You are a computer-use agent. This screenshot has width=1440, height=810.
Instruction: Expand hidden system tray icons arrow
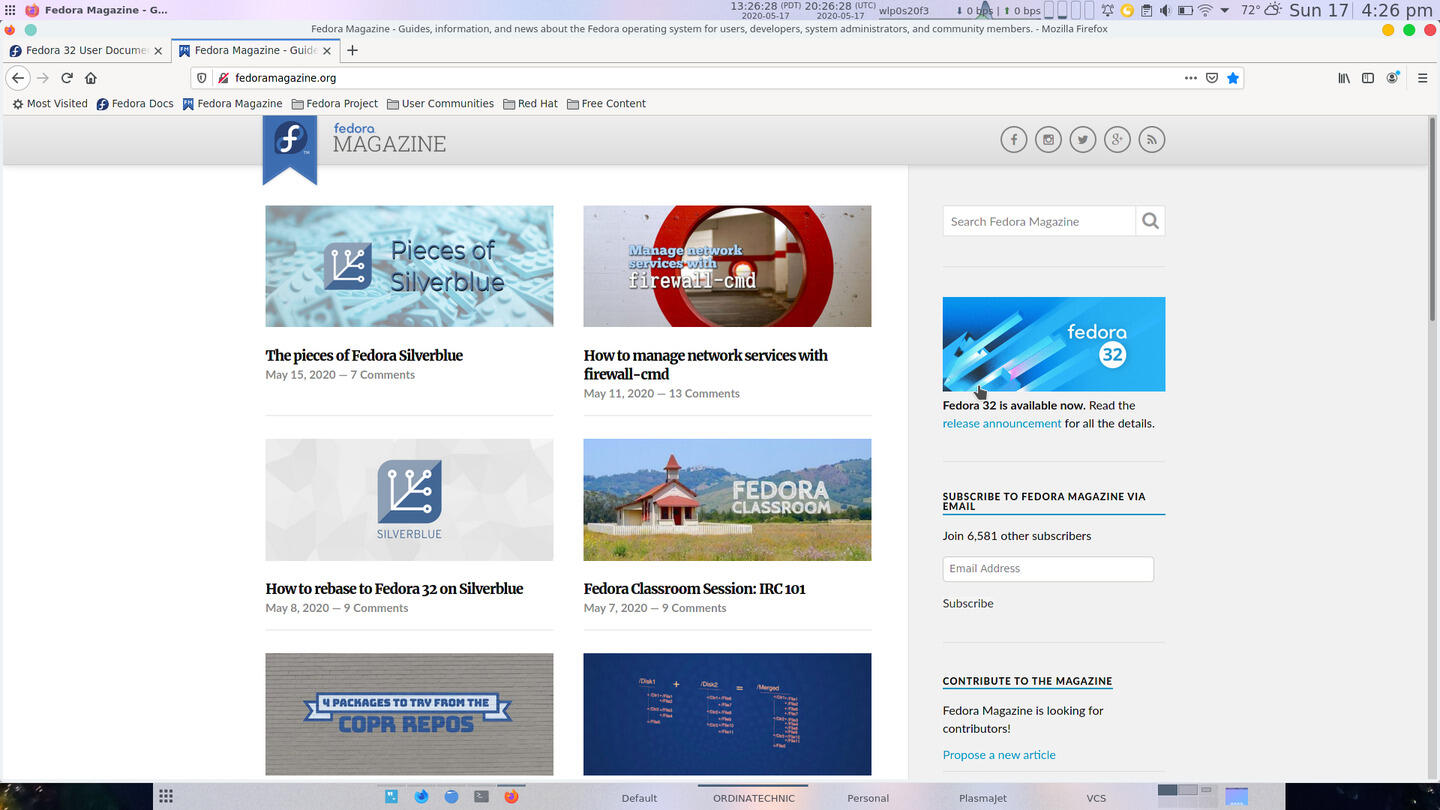pyautogui.click(x=1225, y=10)
